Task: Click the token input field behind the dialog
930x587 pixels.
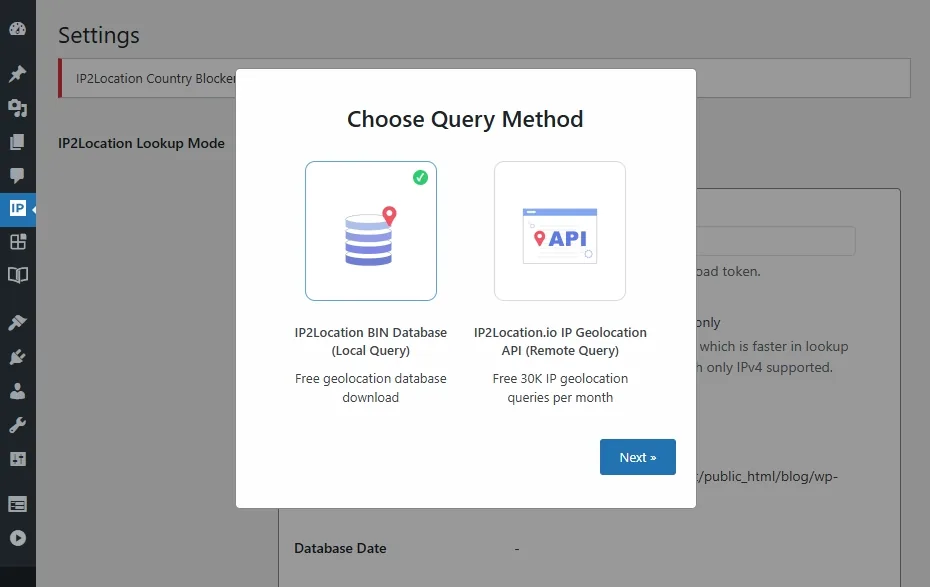Action: pos(775,241)
